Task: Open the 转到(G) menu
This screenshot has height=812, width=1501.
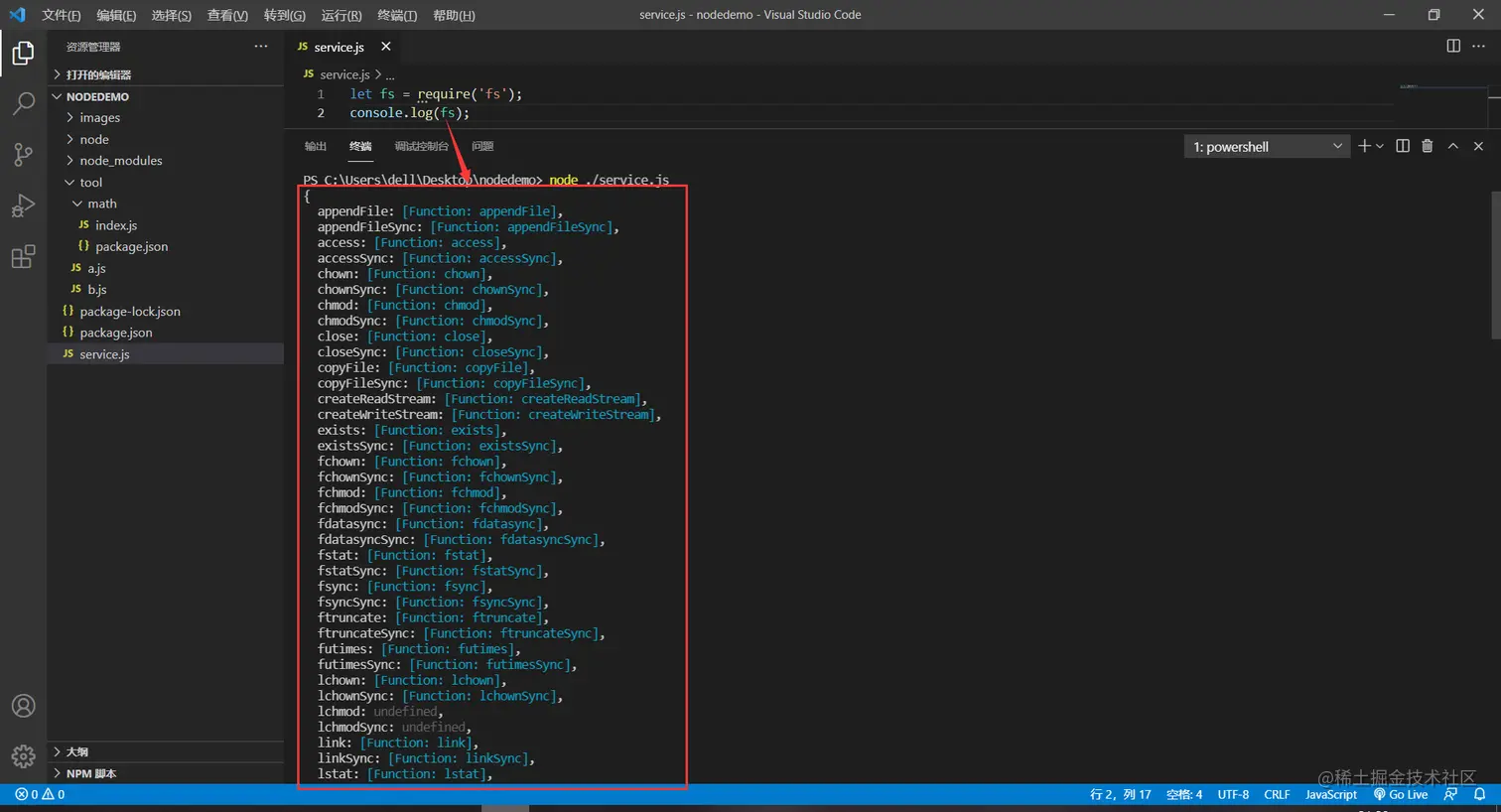Action: (285, 15)
